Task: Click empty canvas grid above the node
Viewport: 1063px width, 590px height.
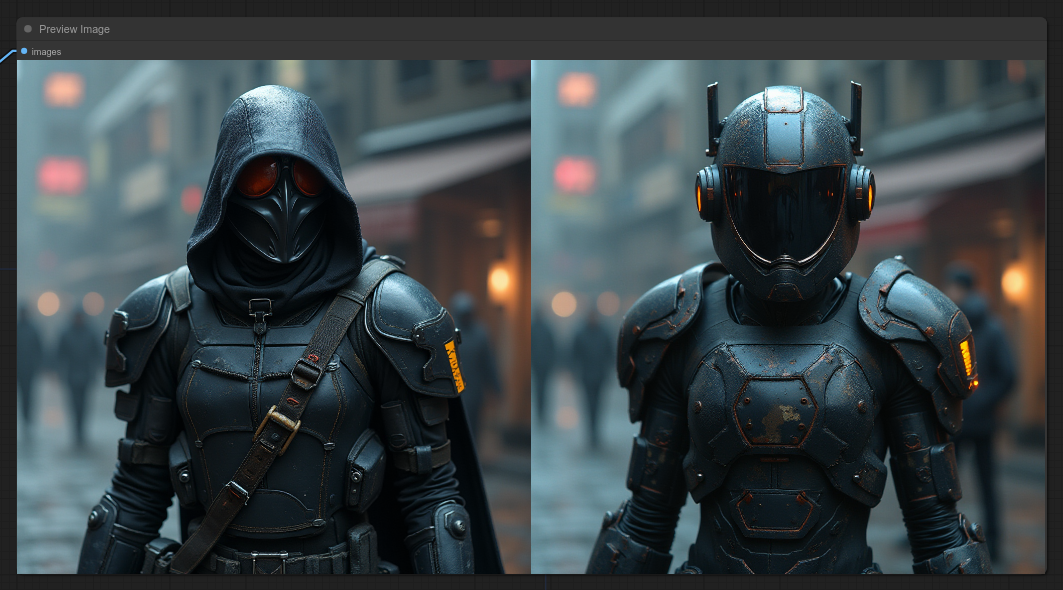Action: (x=500, y=7)
